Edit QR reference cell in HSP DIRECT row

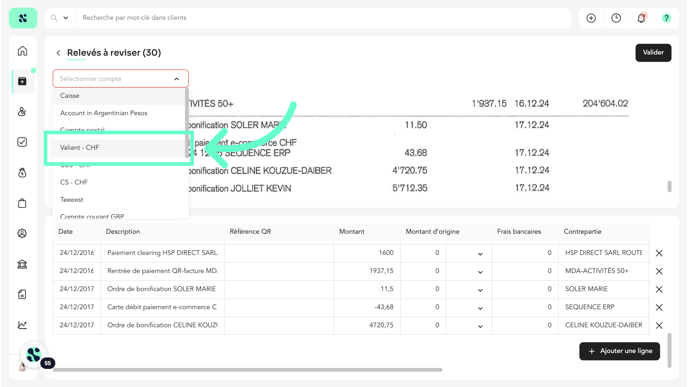279,253
